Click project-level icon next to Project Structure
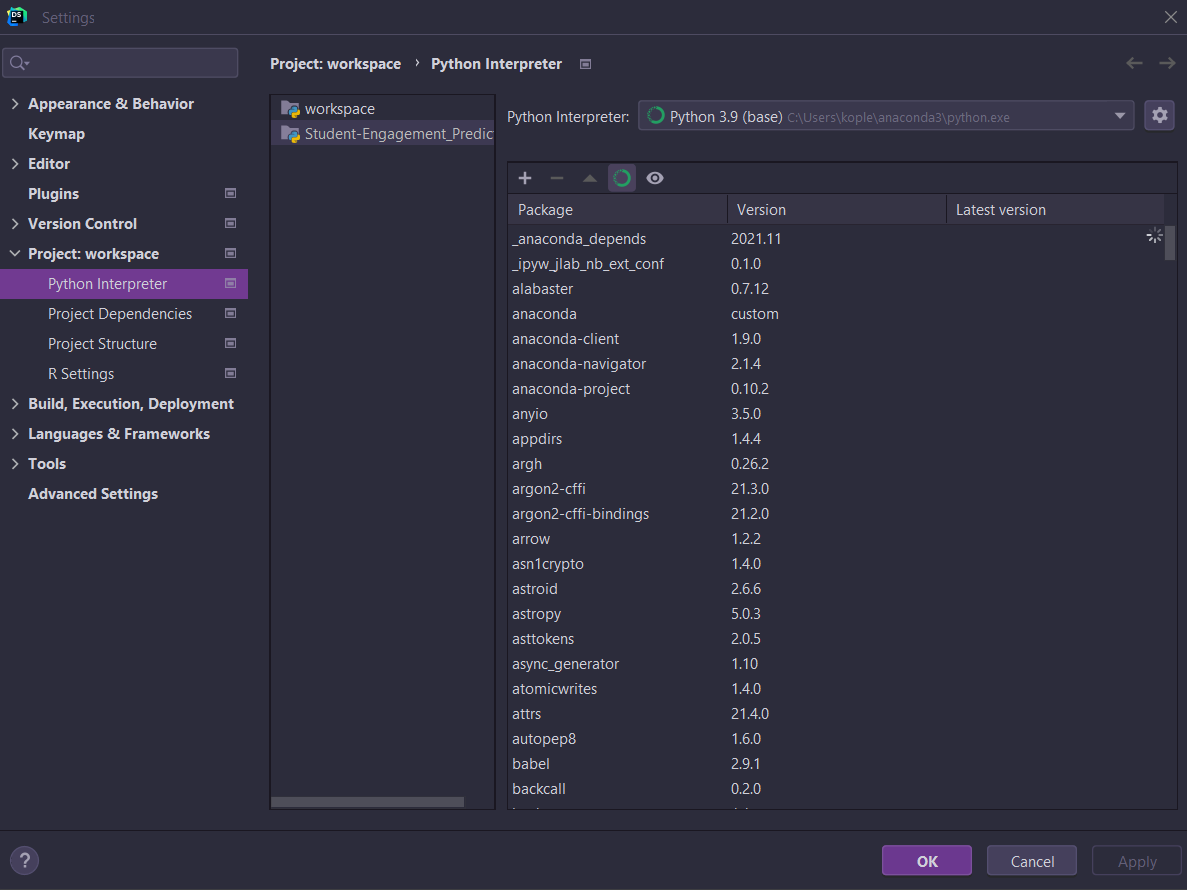This screenshot has width=1187, height=890. 230,343
